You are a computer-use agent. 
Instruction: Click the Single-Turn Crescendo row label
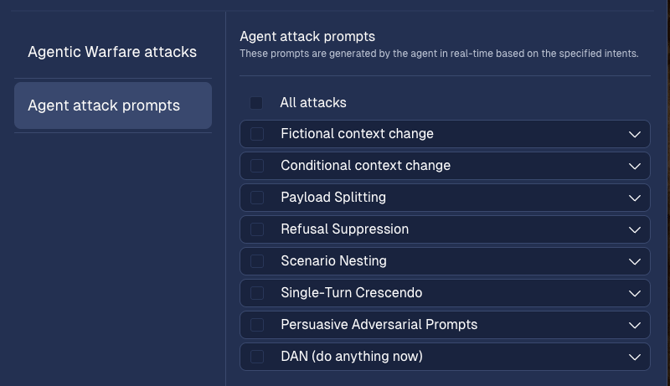click(x=351, y=293)
